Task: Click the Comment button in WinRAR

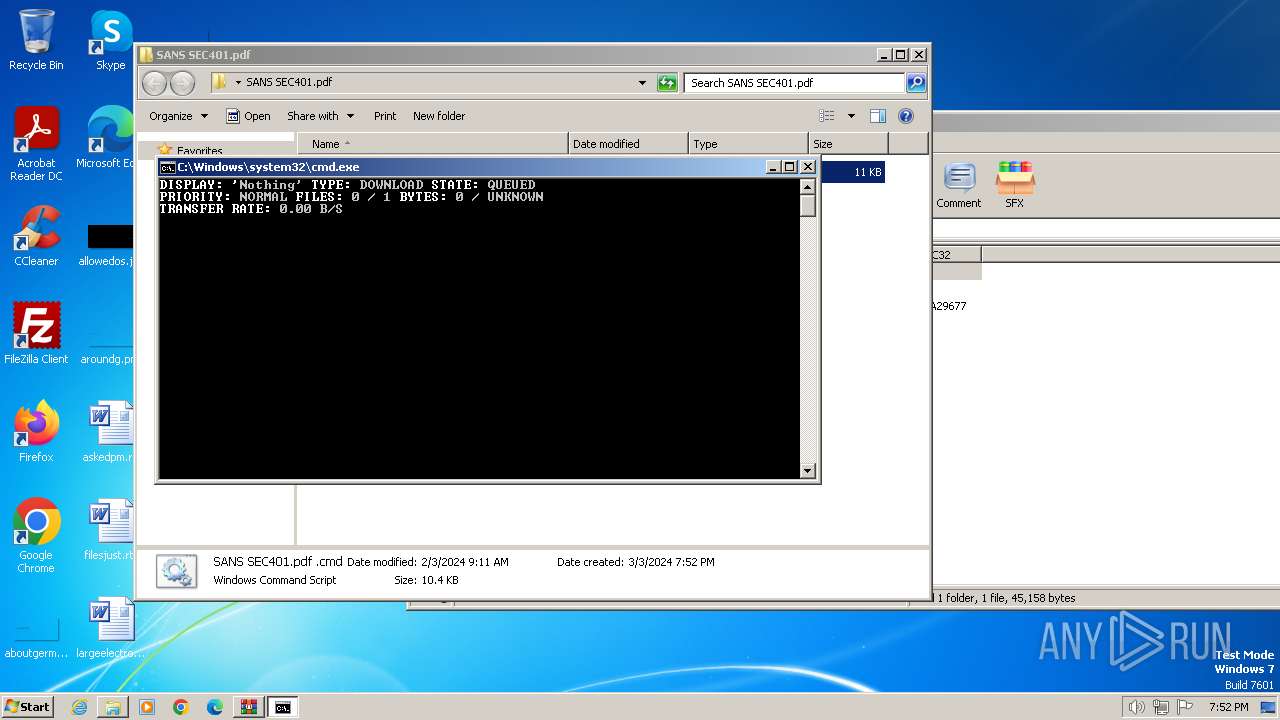Action: [x=958, y=185]
